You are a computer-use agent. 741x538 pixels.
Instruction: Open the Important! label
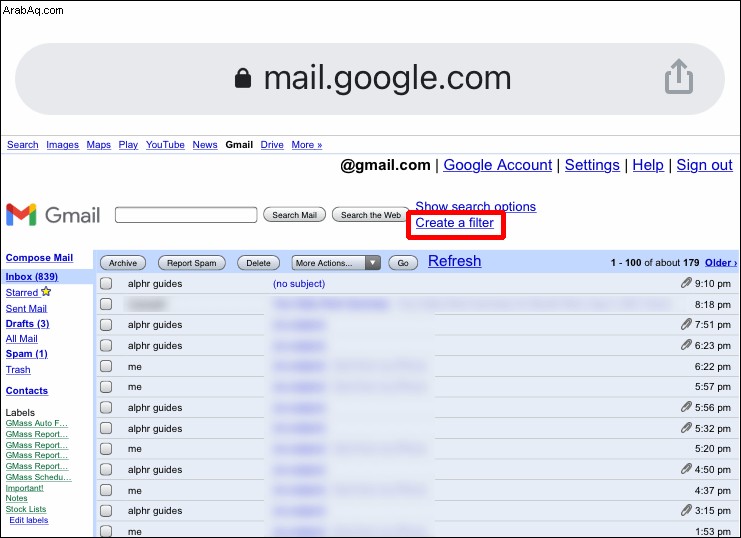25,488
